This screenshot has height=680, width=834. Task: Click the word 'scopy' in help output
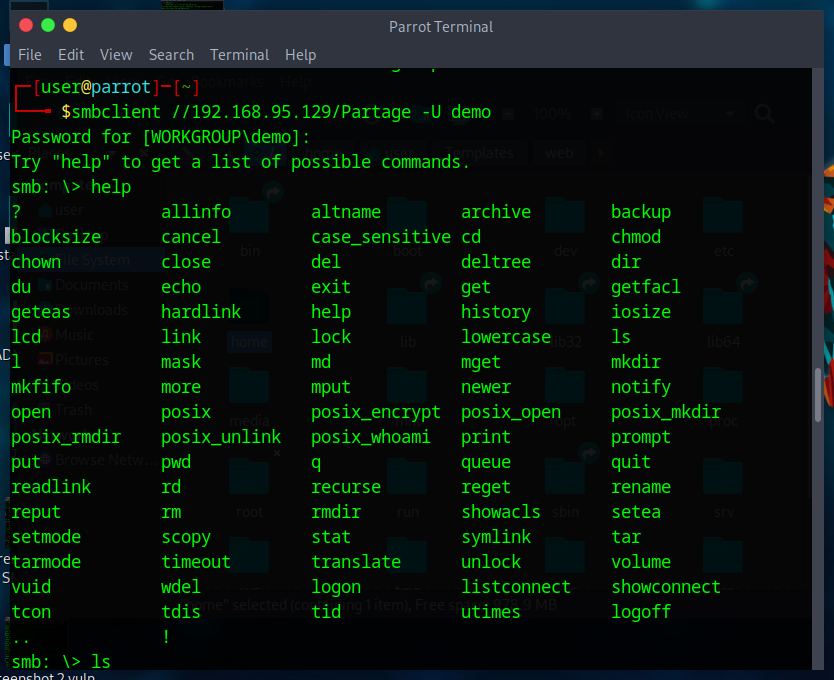[x=186, y=537]
